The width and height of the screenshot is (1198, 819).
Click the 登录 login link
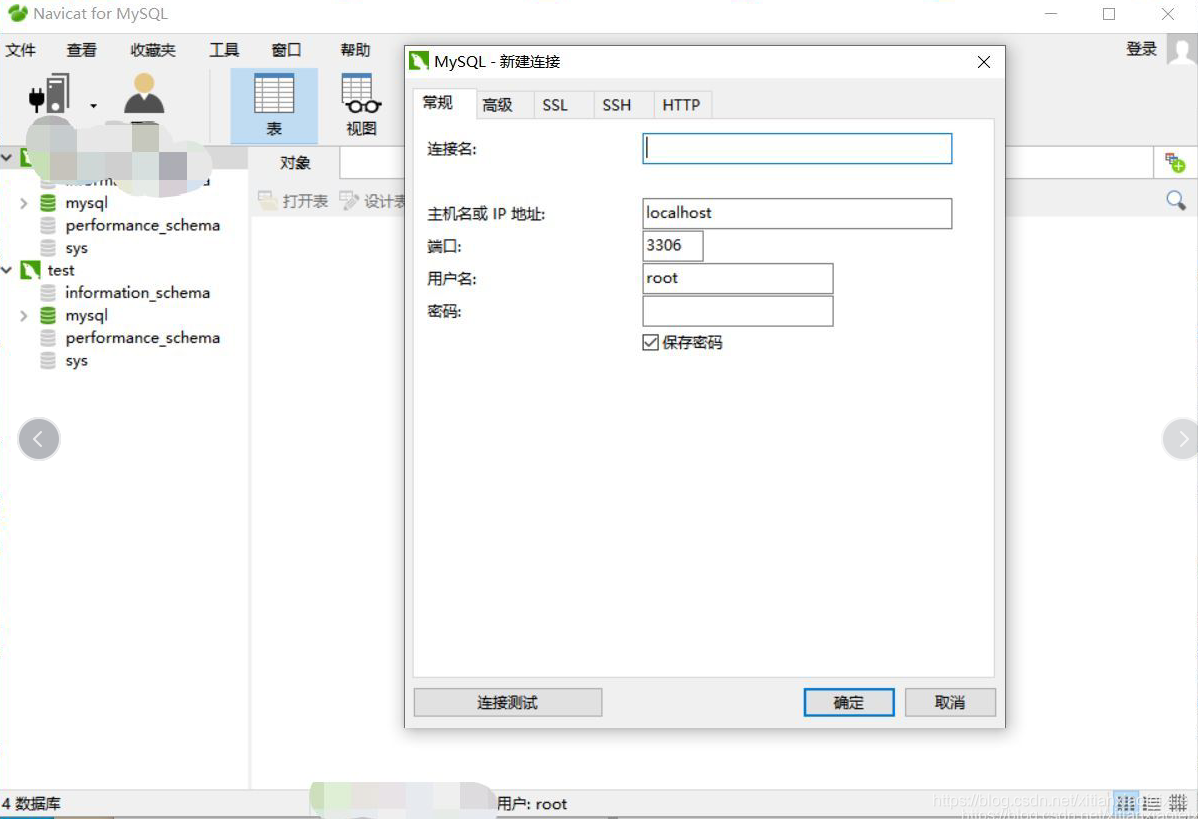(x=1141, y=49)
